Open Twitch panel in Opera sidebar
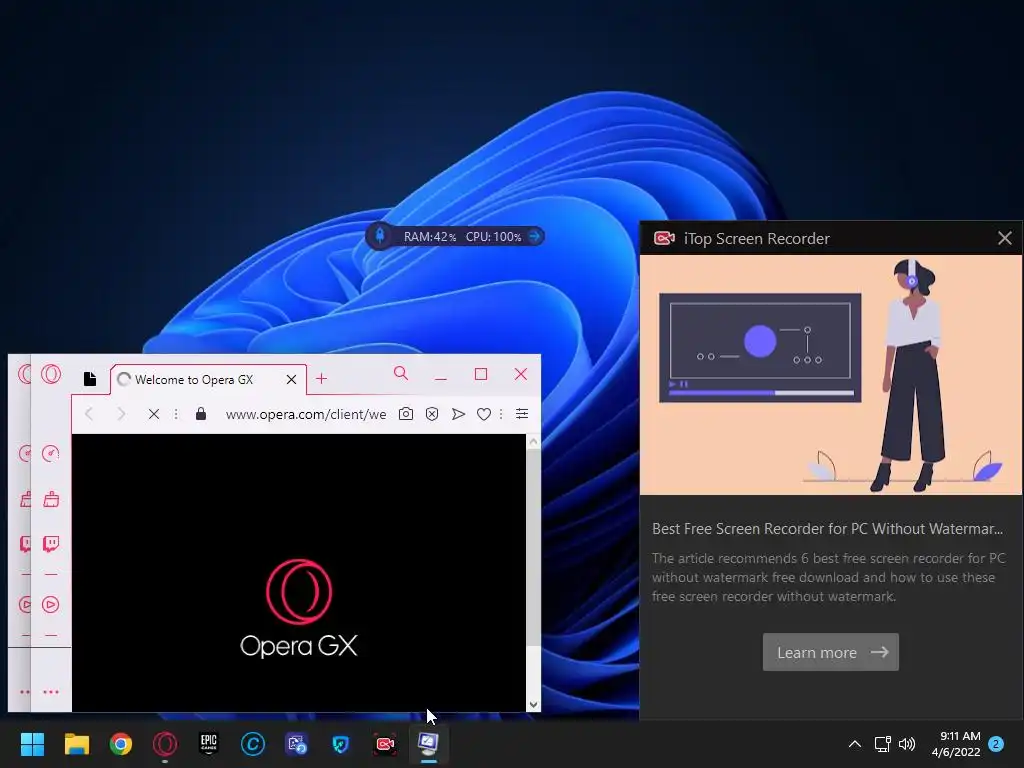 pos(51,543)
